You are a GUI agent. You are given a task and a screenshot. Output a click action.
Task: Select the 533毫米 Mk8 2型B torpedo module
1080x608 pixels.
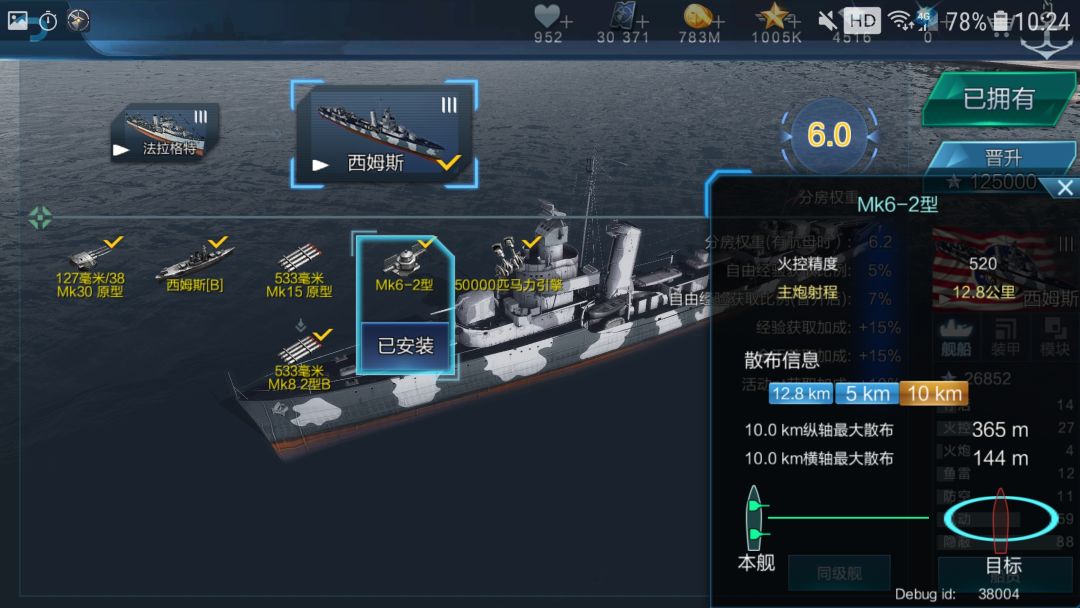300,359
